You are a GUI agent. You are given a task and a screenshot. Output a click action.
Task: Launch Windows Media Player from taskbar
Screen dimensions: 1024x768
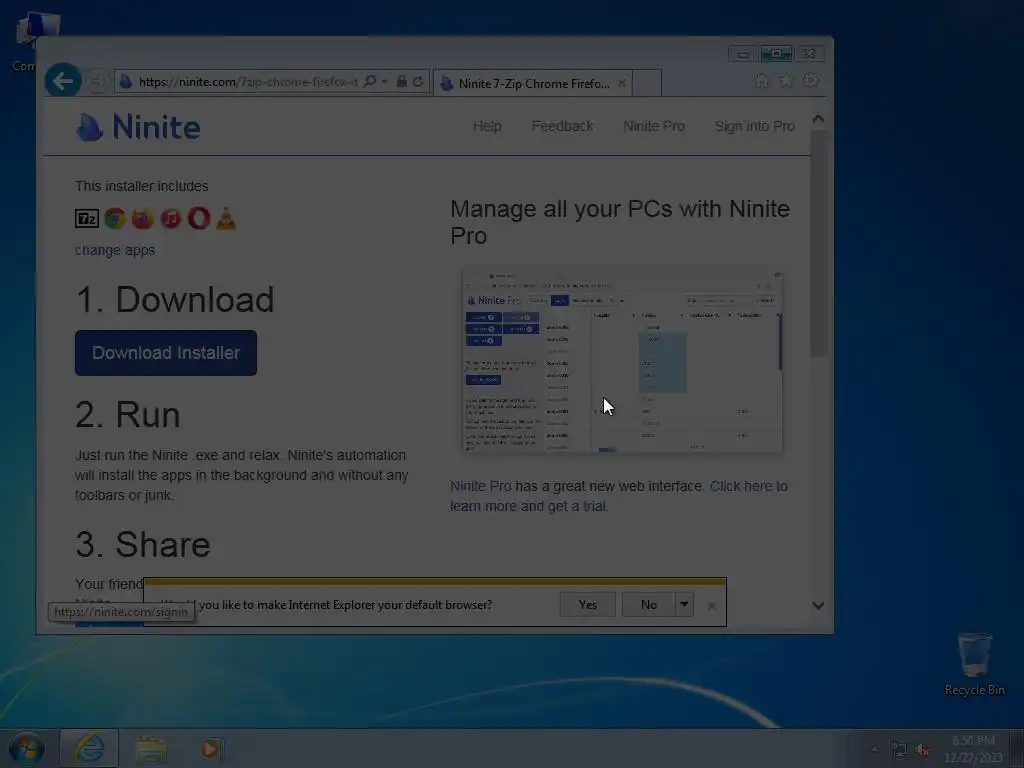coord(210,748)
